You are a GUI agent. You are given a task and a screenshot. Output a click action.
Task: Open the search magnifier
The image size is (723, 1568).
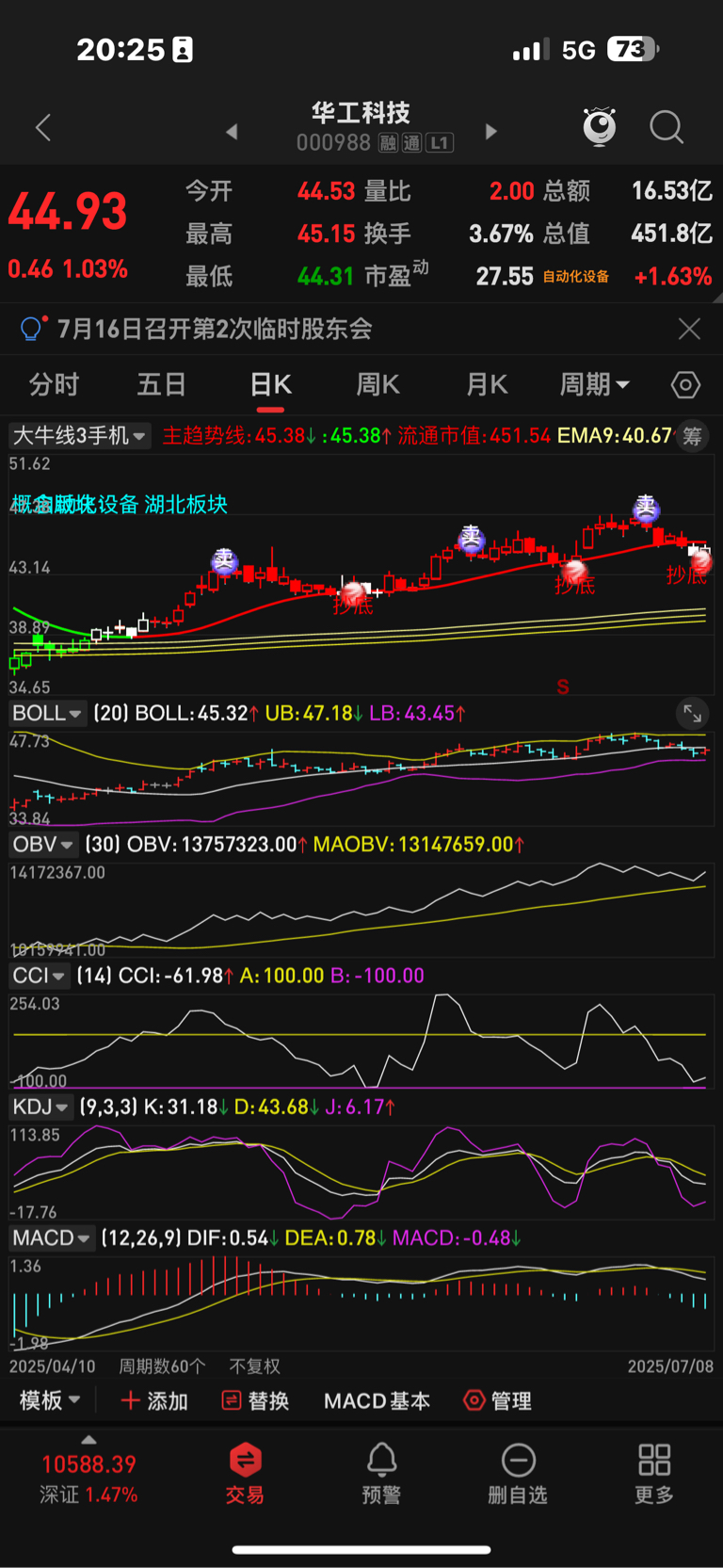(x=667, y=127)
